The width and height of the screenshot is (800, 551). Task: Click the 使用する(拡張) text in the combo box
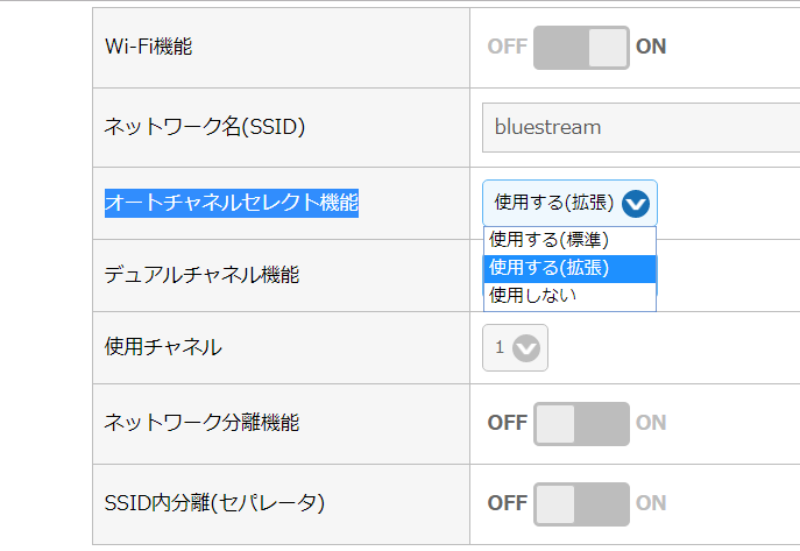553,203
